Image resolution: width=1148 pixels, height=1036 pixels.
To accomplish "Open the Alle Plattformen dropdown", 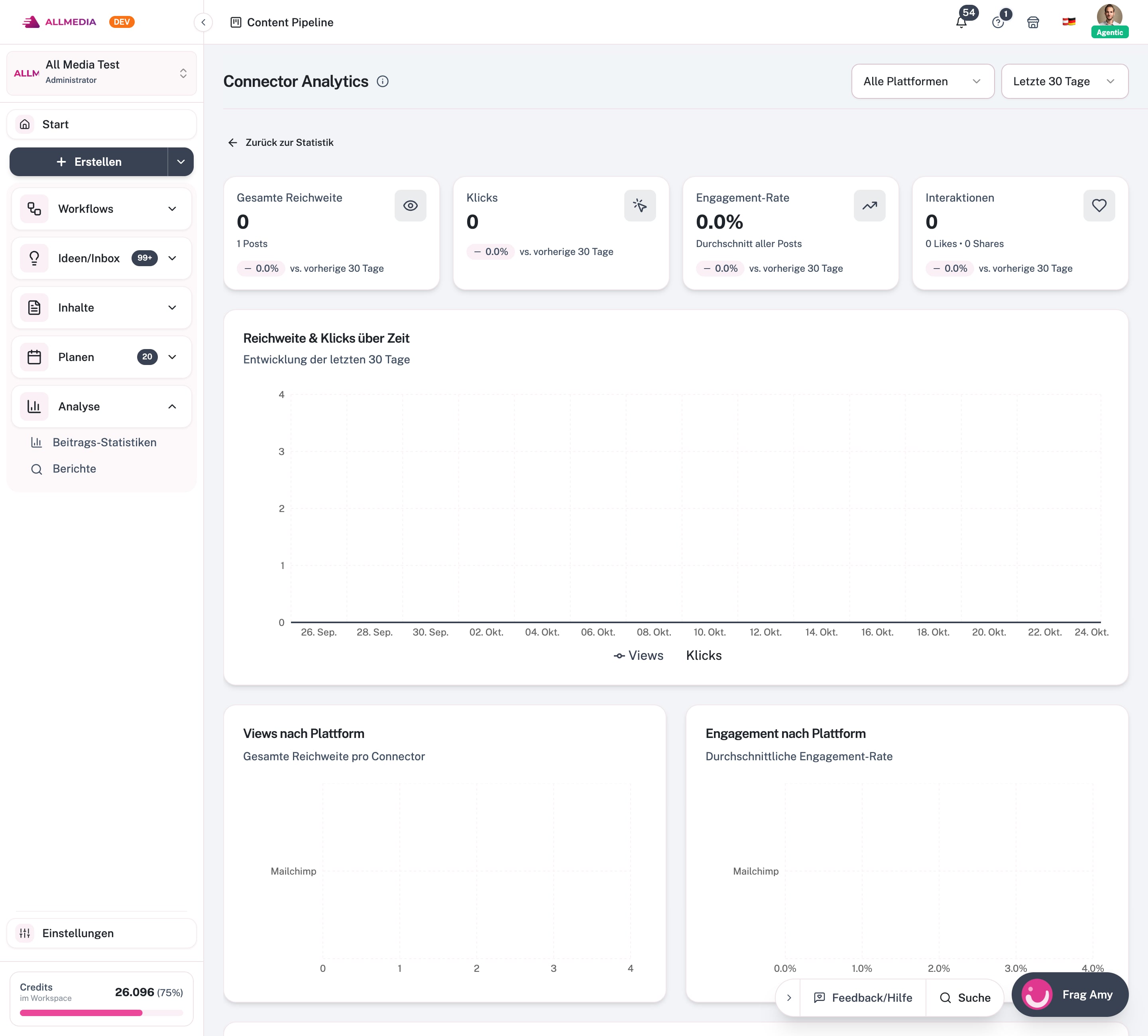I will [922, 81].
